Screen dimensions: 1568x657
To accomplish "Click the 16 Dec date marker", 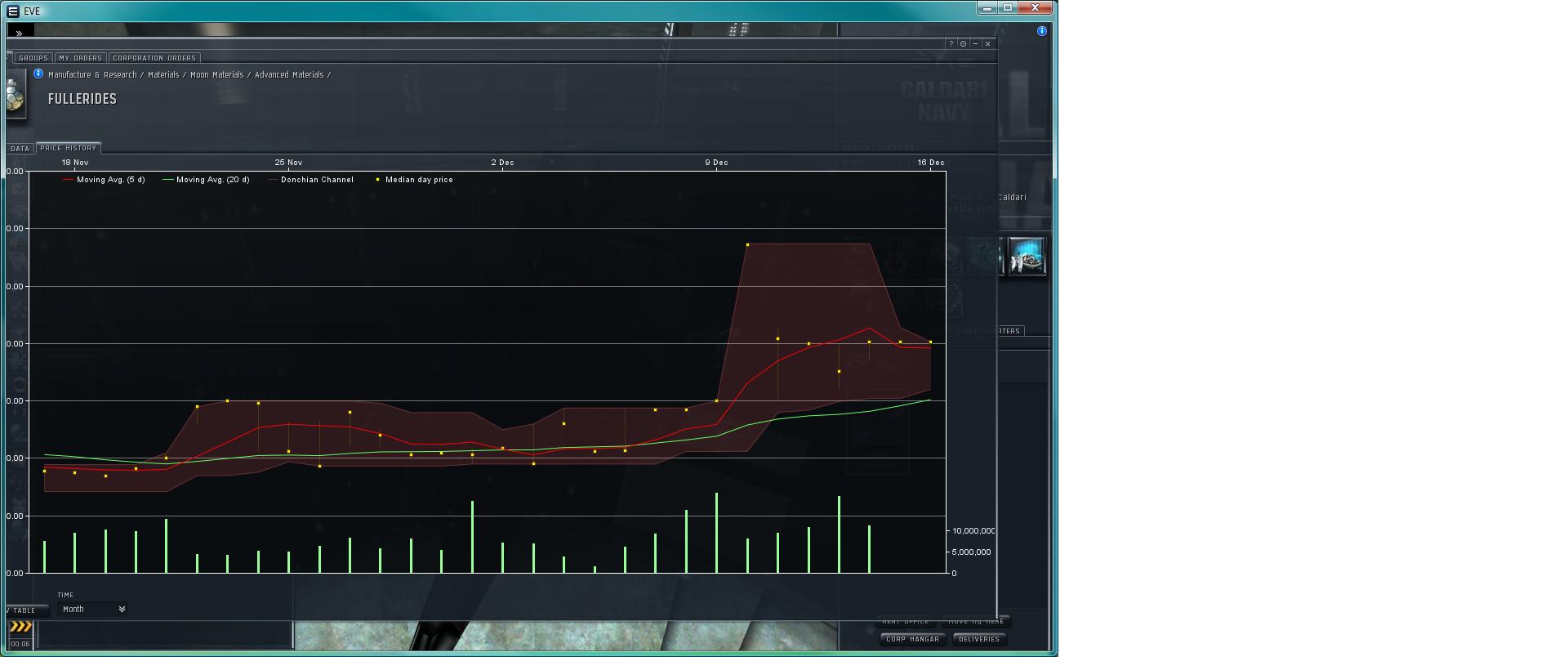I will coord(931,163).
